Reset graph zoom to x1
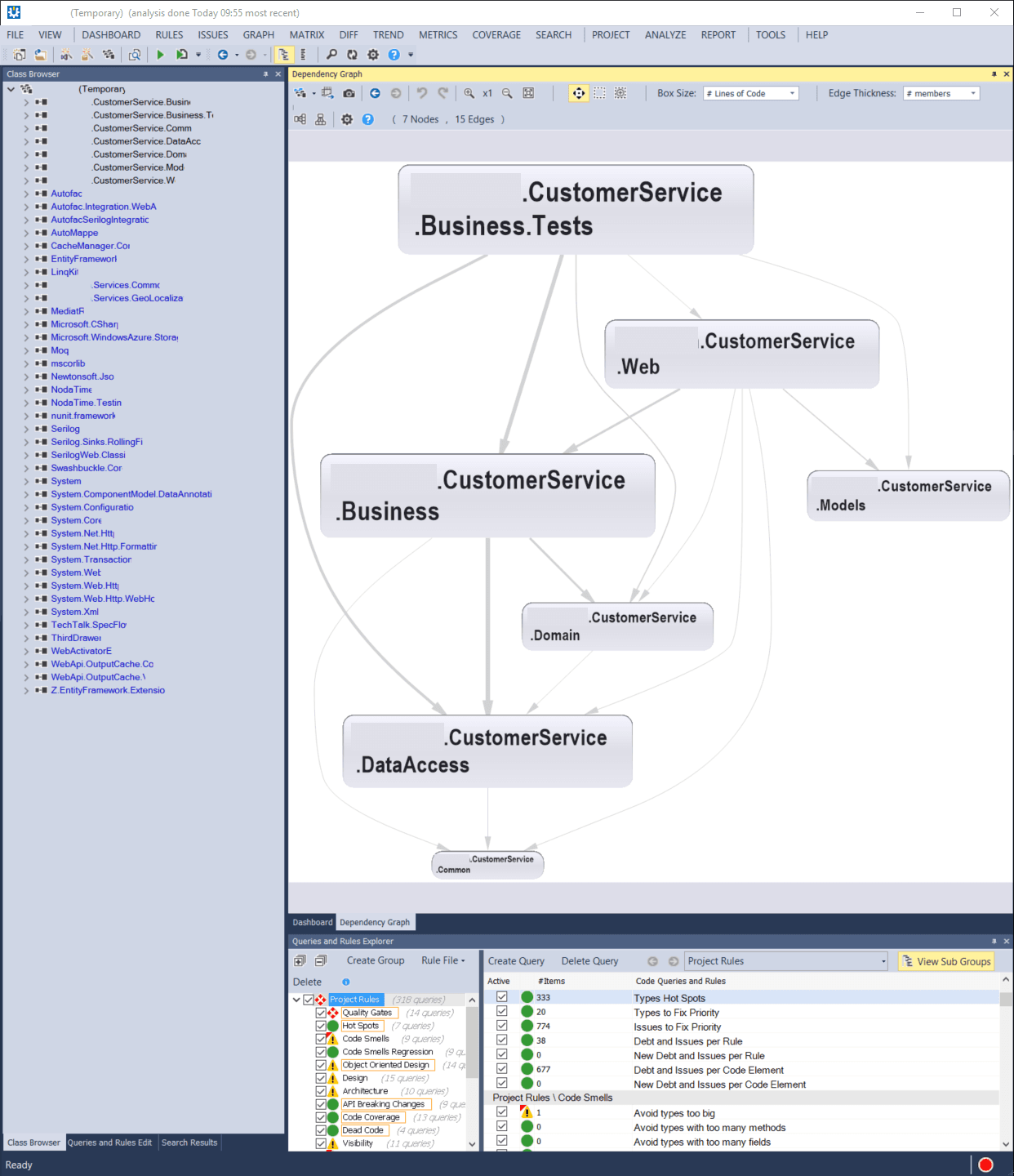 point(487,93)
